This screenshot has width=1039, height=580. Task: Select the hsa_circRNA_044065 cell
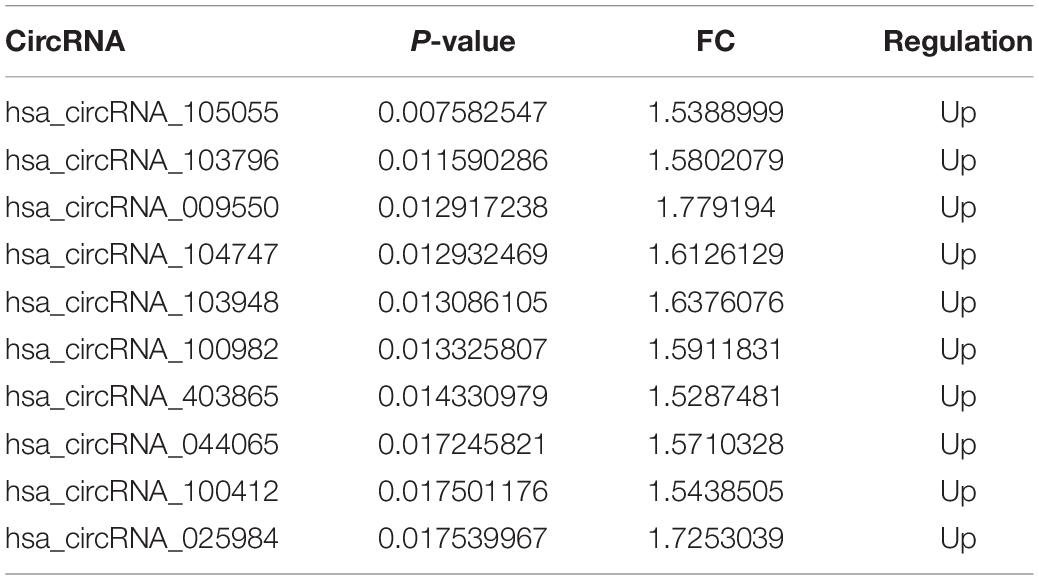[x=142, y=444]
